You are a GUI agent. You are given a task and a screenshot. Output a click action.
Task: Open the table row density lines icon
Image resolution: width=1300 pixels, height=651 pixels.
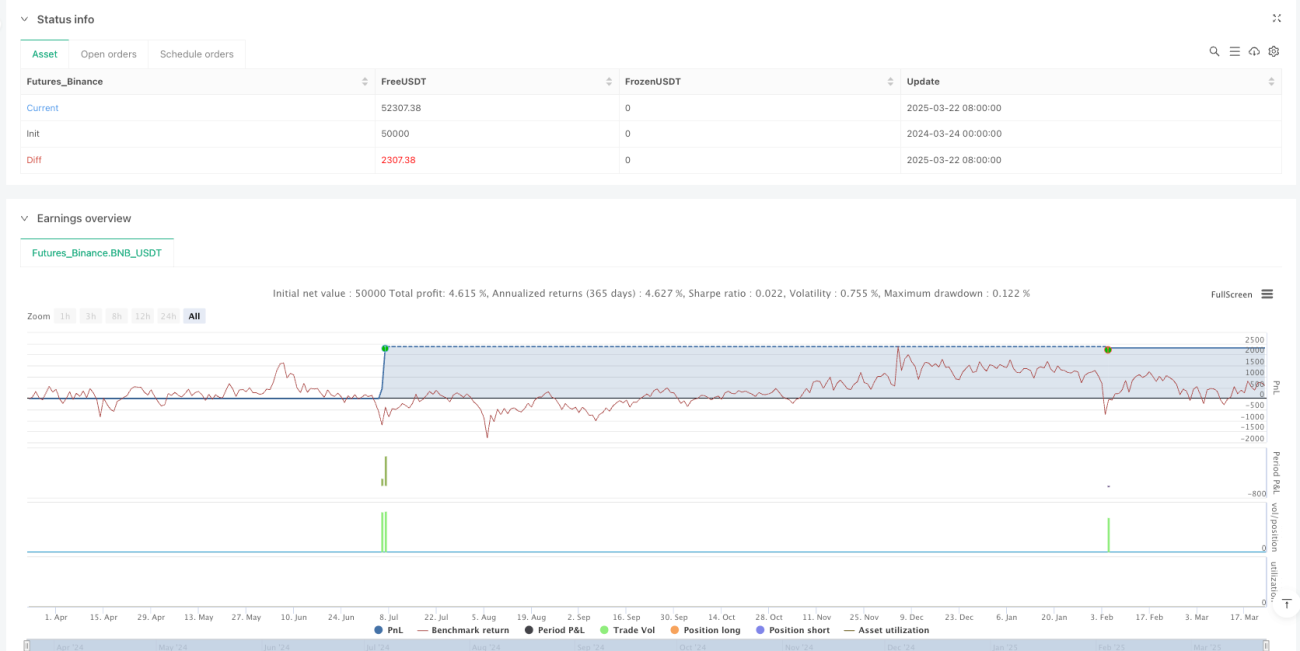pyautogui.click(x=1234, y=51)
